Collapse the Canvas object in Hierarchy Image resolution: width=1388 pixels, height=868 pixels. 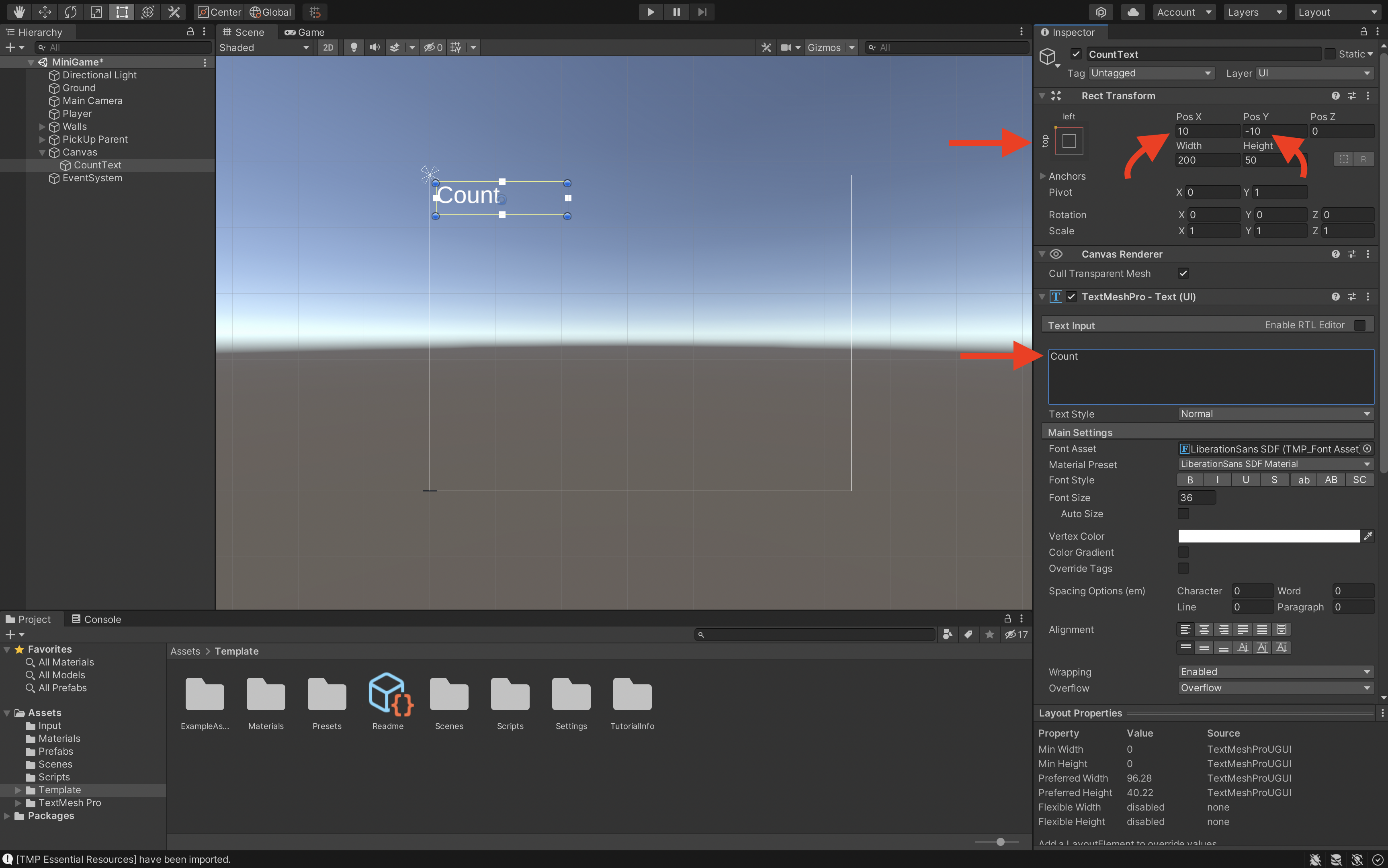coord(42,152)
